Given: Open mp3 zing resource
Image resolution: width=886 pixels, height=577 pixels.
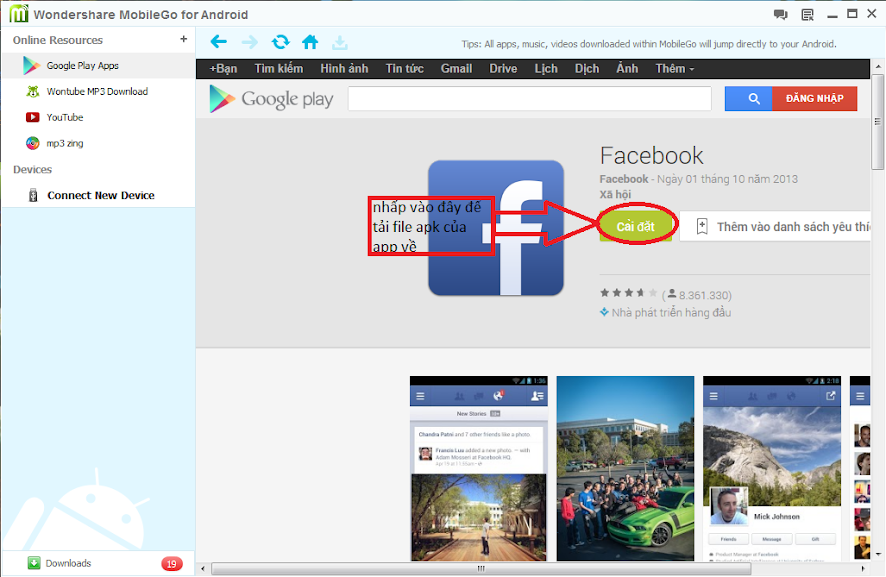Looking at the screenshot, I should 98,144.
